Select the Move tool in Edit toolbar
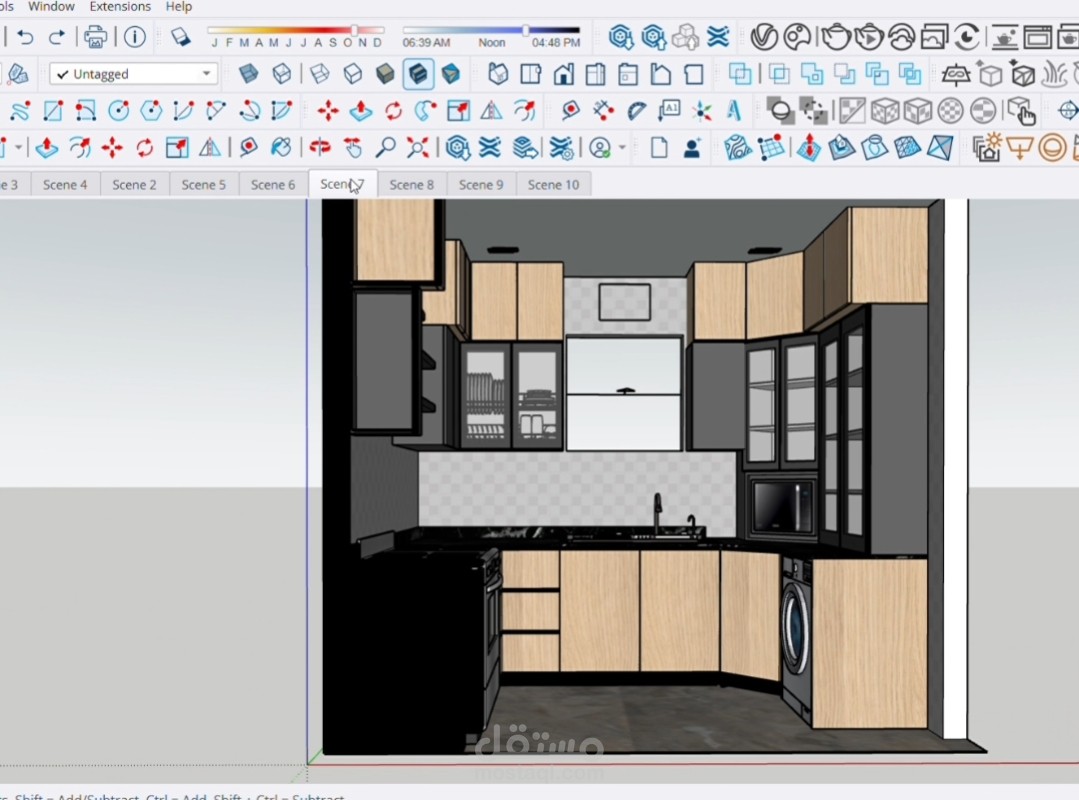Screen dimensions: 1079x800 click(328, 111)
